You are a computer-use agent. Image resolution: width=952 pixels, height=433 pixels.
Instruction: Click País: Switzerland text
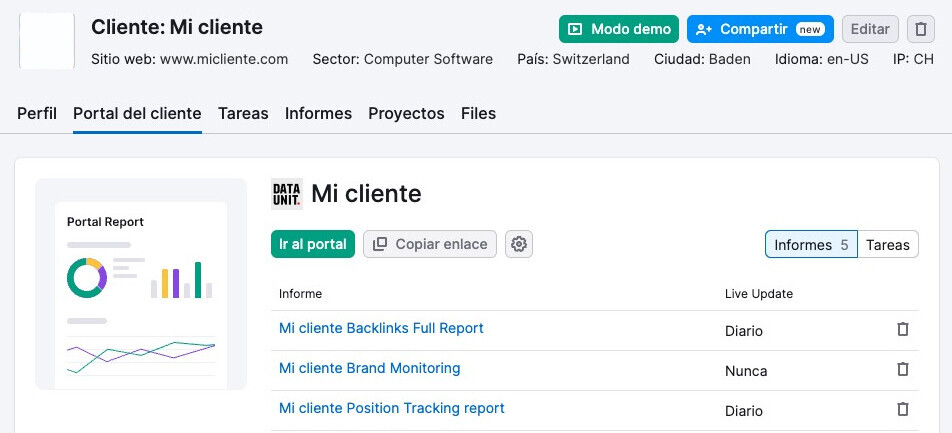pos(573,60)
